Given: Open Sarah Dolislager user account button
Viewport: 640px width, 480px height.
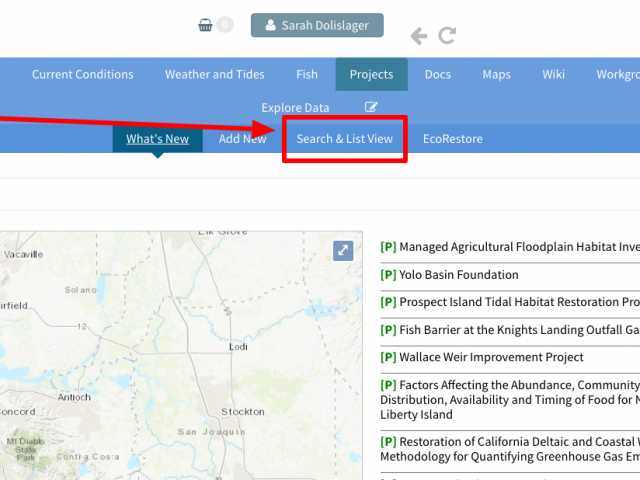Looking at the screenshot, I should [x=317, y=25].
